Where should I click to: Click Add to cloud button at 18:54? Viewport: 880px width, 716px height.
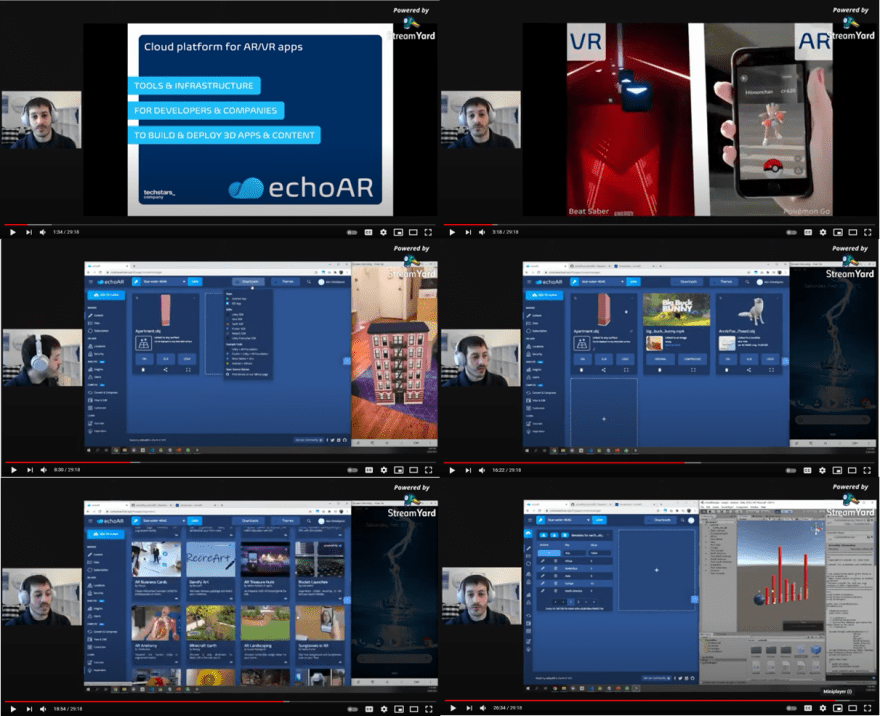coord(106,534)
